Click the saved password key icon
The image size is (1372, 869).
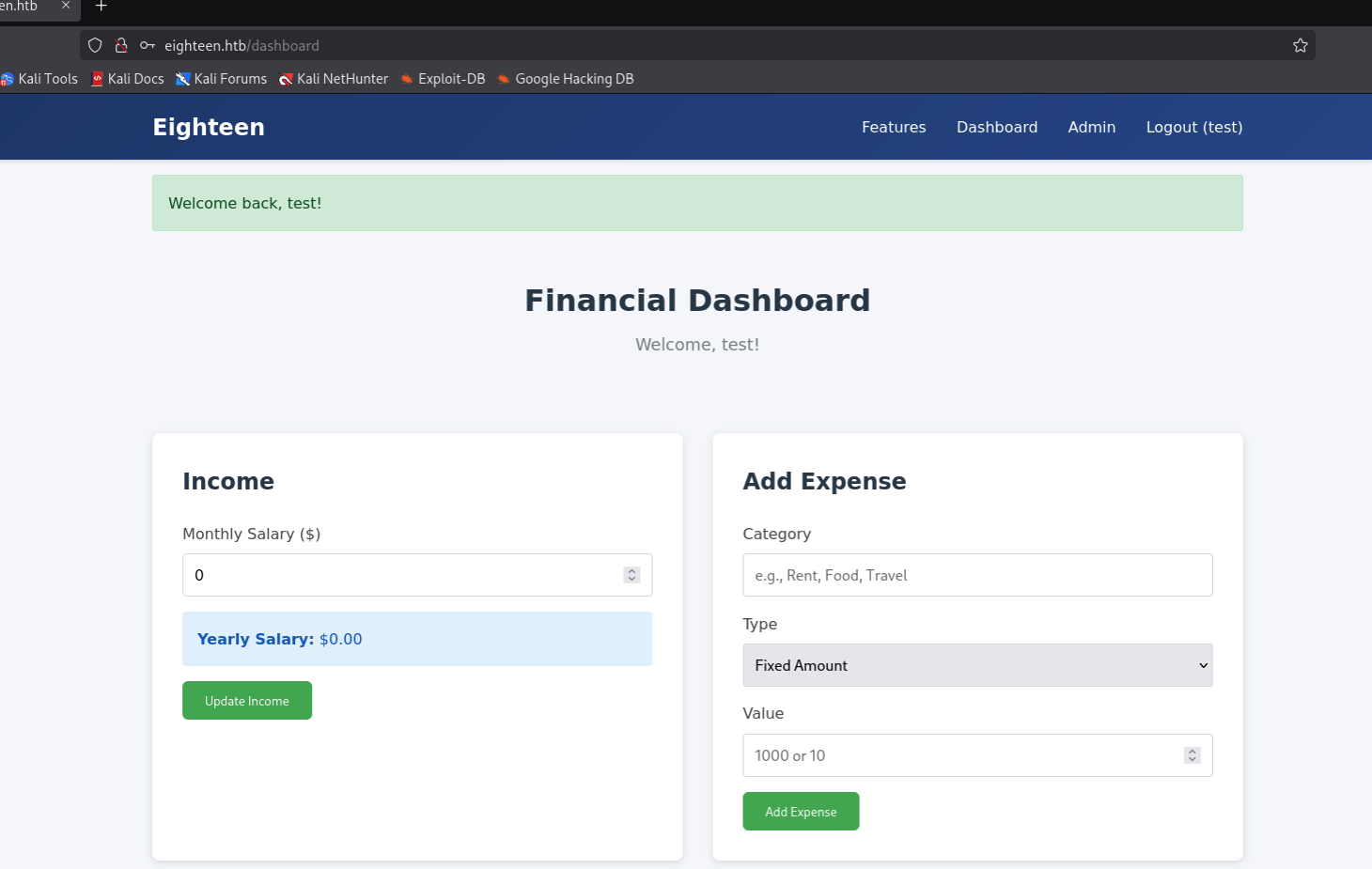tap(147, 45)
